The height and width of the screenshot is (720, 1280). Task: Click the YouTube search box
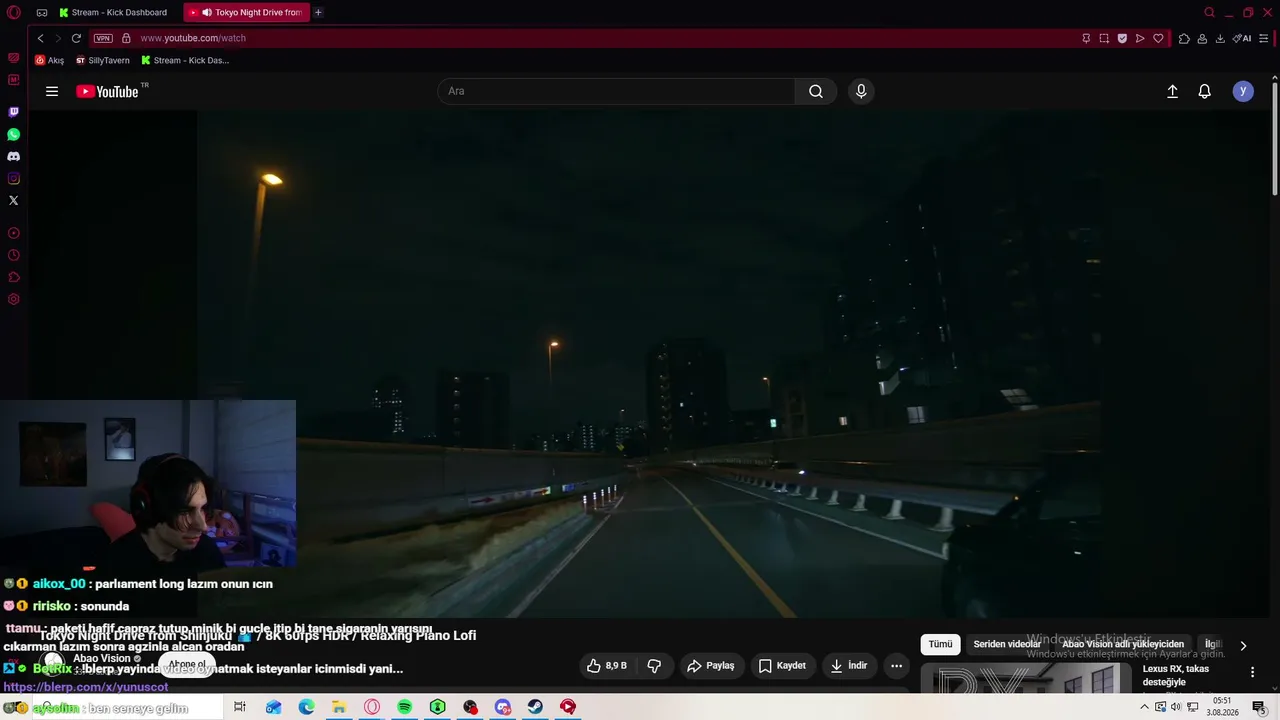click(x=616, y=91)
